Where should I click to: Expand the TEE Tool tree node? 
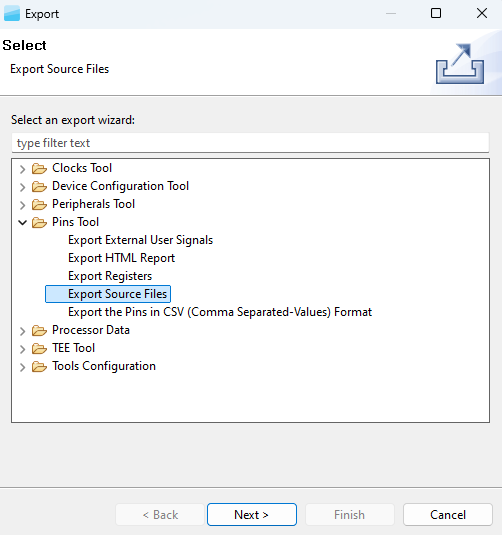point(23,349)
